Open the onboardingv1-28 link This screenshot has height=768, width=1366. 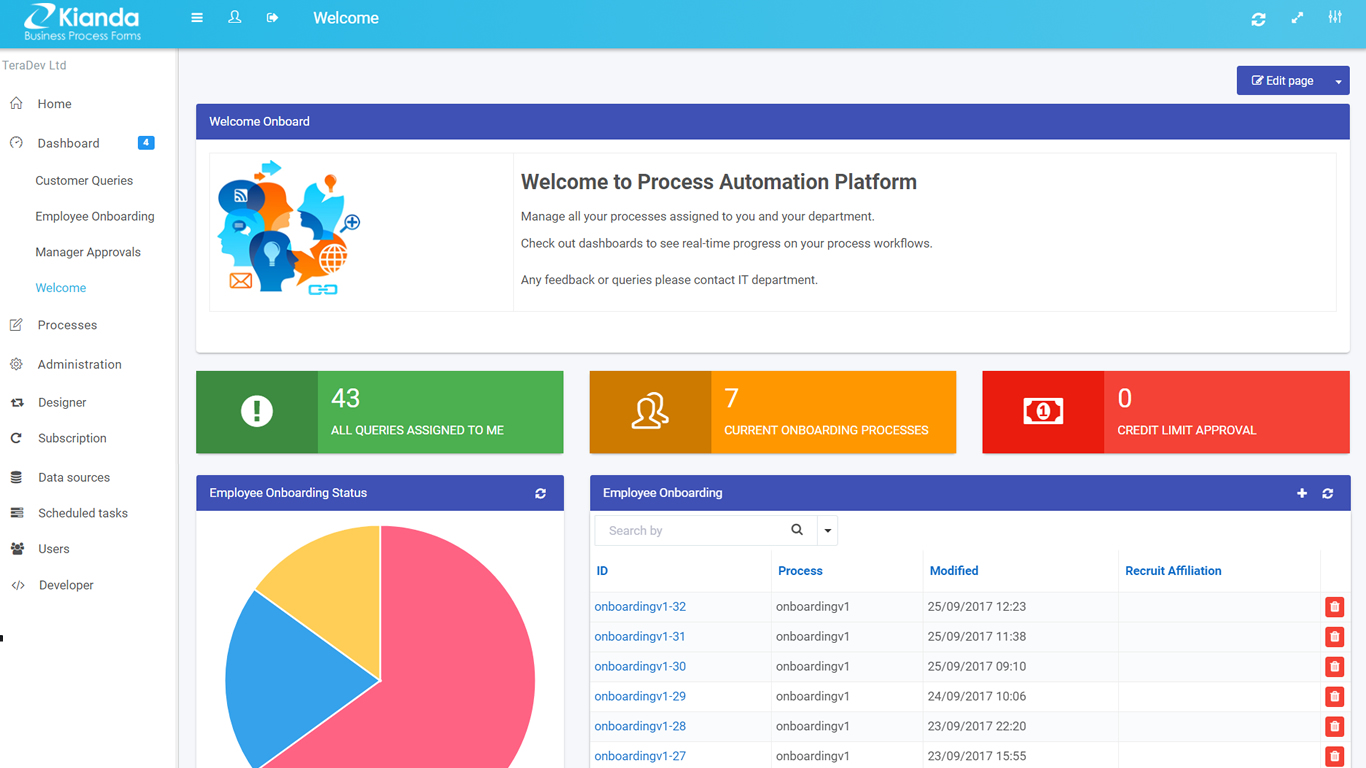click(640, 727)
